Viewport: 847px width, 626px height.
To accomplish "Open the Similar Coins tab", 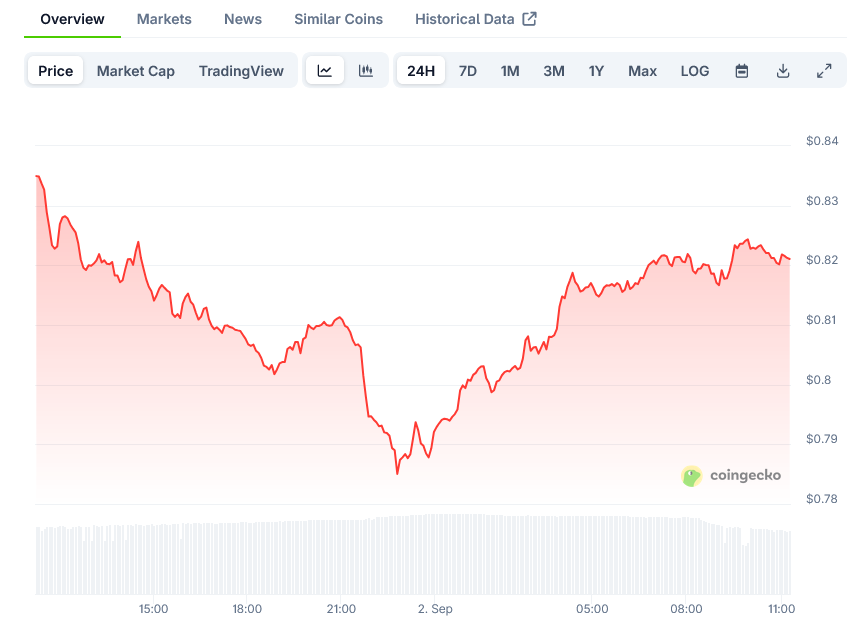I will click(x=339, y=19).
